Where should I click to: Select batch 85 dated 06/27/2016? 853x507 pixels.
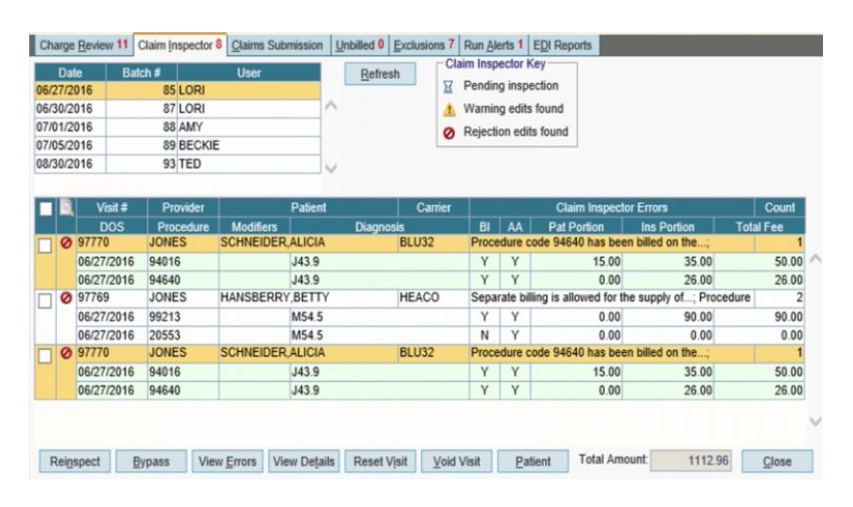[178, 90]
